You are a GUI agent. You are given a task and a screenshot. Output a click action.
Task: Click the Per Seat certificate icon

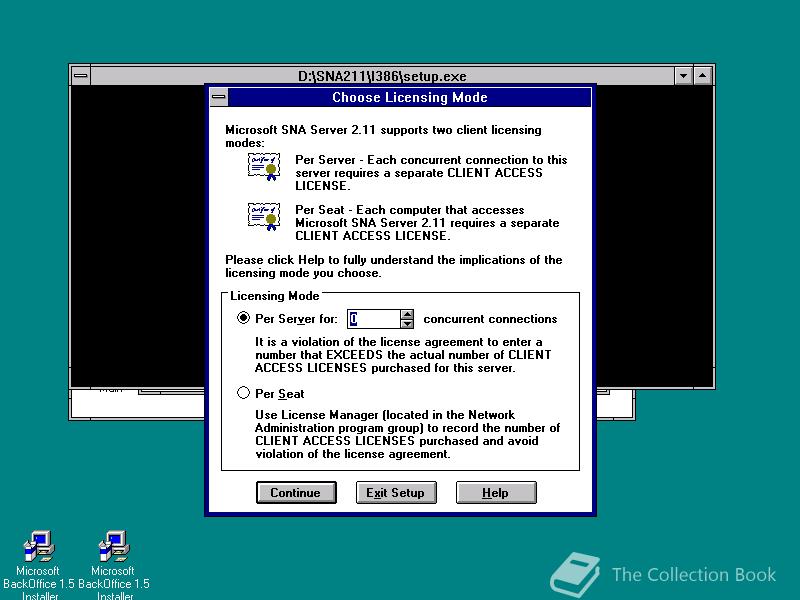click(x=264, y=216)
